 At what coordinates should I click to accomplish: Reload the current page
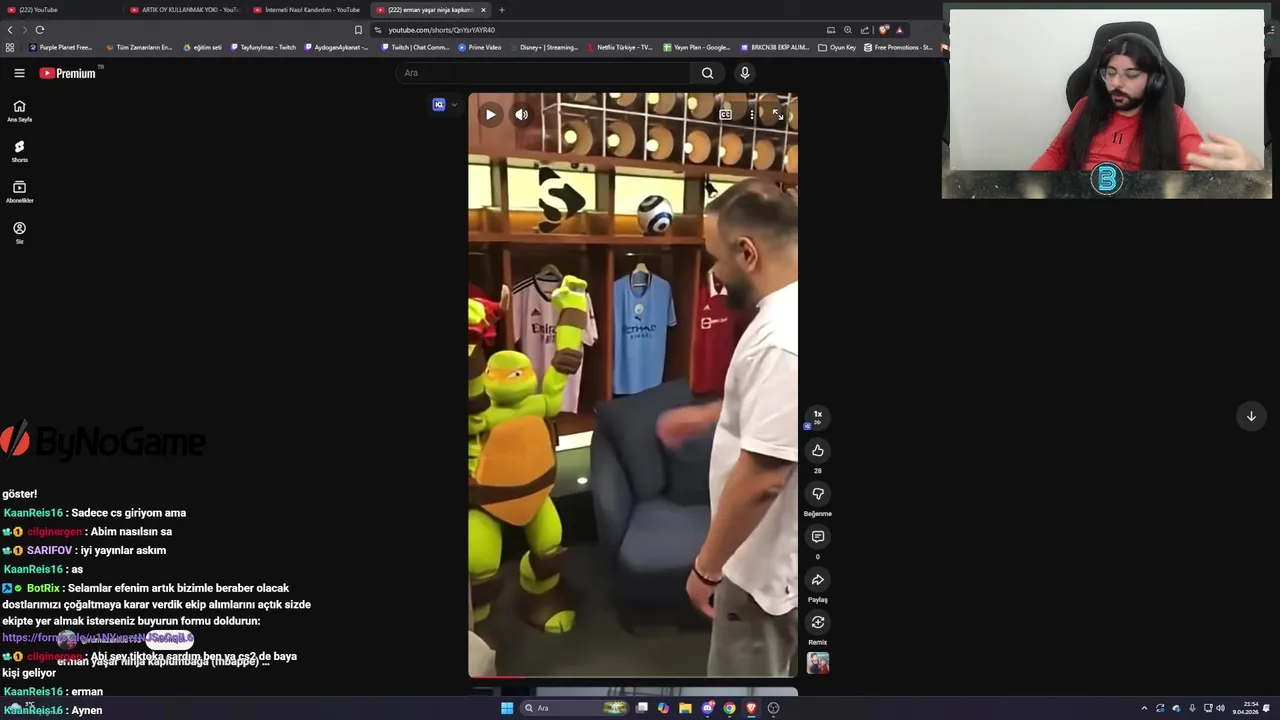point(39,30)
